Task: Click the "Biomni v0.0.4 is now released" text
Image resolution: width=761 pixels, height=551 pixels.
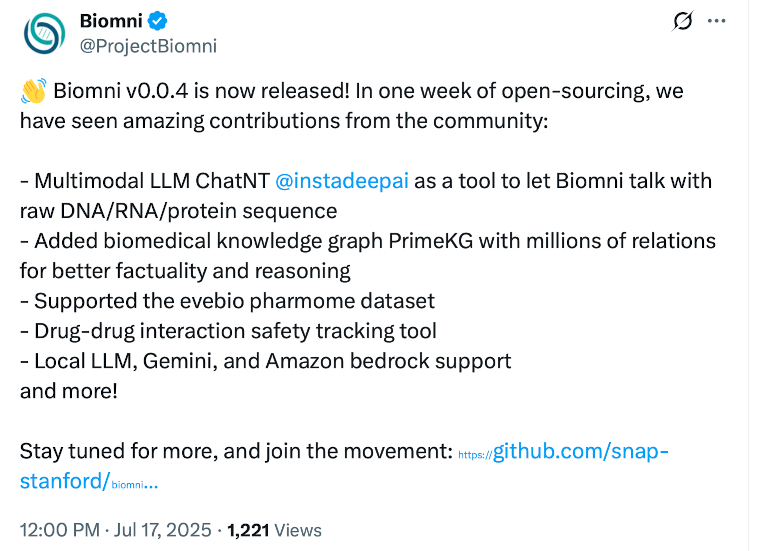Action: point(200,92)
